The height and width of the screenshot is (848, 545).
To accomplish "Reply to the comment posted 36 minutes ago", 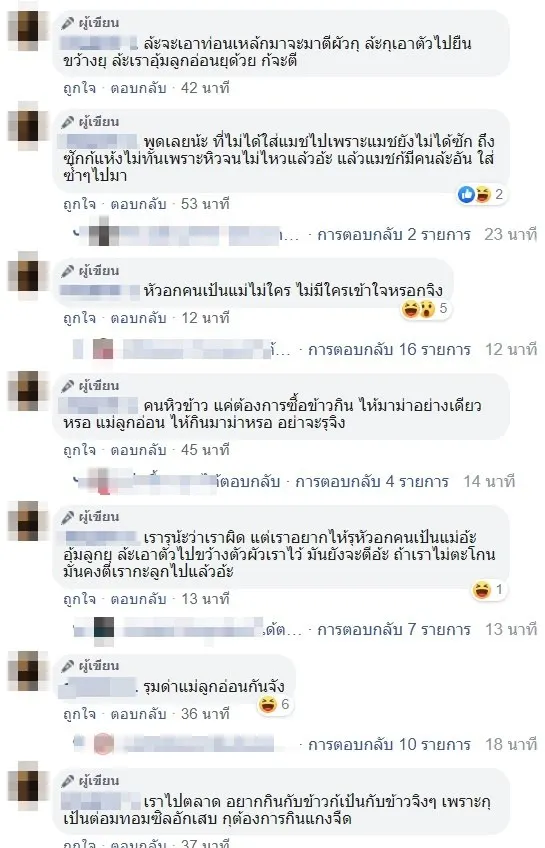I will (138, 714).
